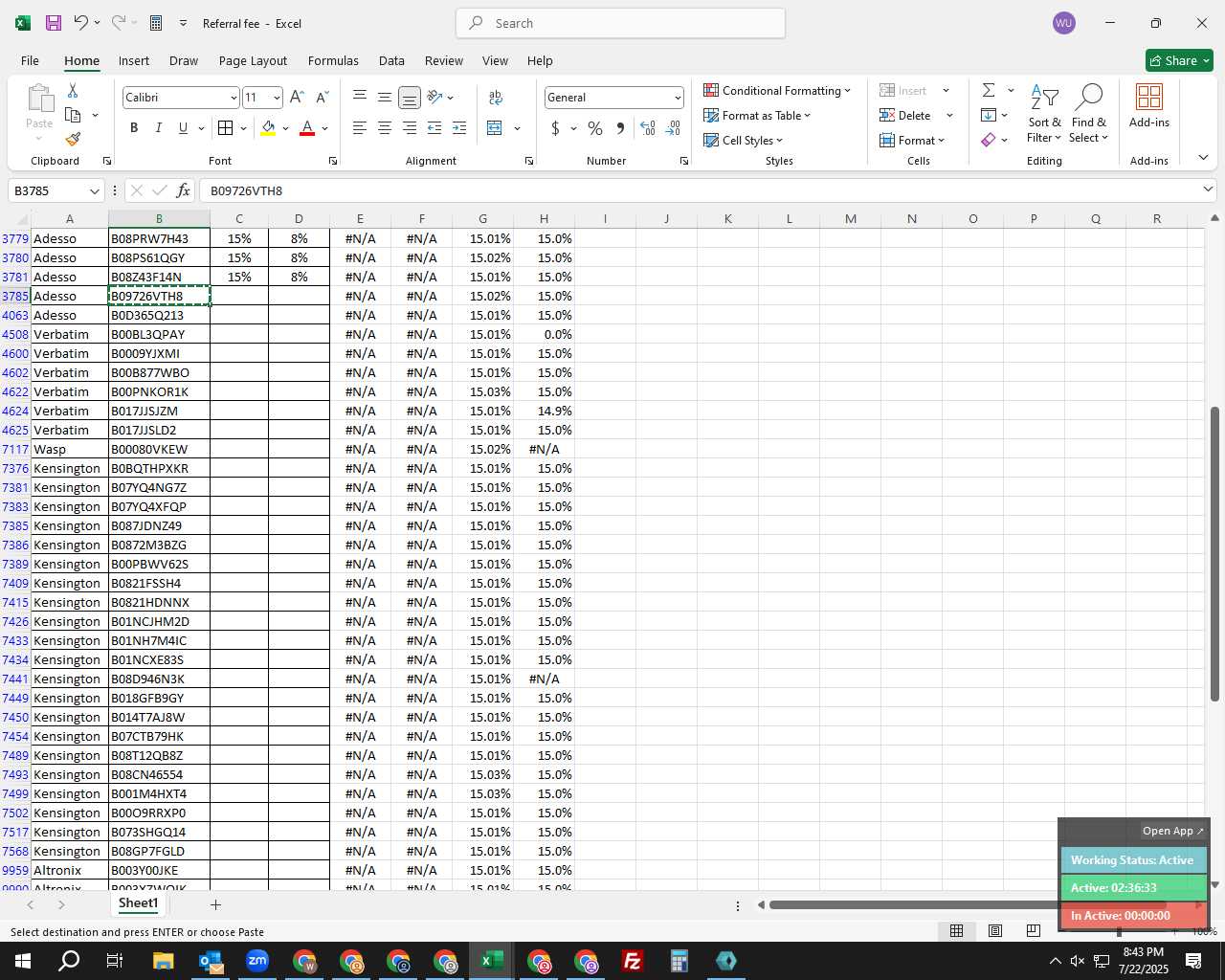1225x980 pixels.
Task: Increase Decimal places
Action: pyautogui.click(x=648, y=127)
